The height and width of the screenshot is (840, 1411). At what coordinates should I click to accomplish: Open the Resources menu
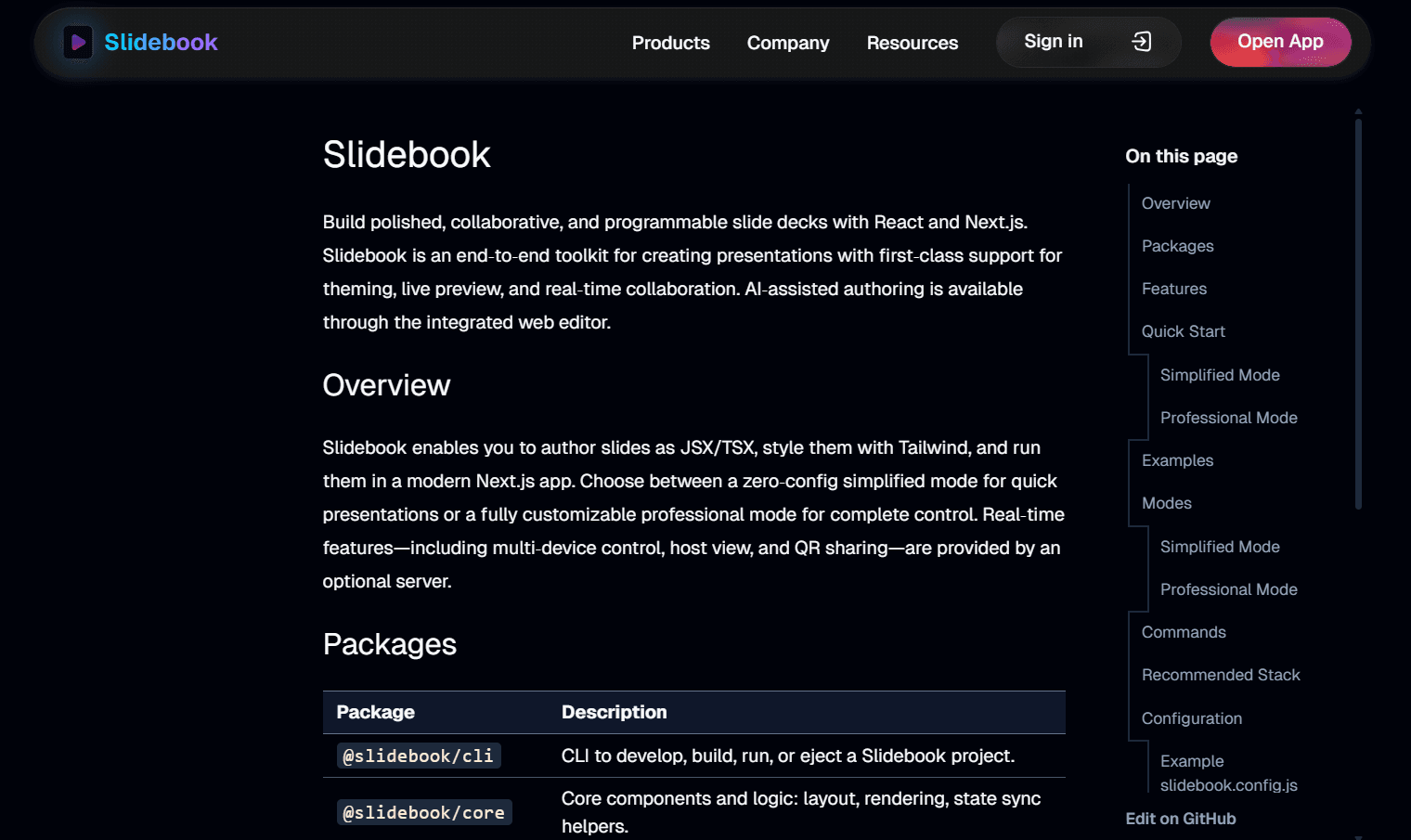tap(912, 43)
